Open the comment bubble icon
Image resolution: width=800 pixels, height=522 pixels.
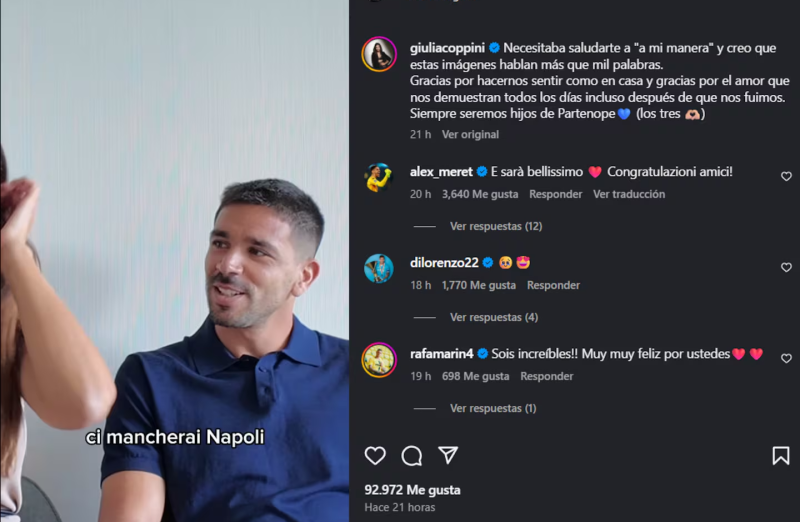pos(411,456)
